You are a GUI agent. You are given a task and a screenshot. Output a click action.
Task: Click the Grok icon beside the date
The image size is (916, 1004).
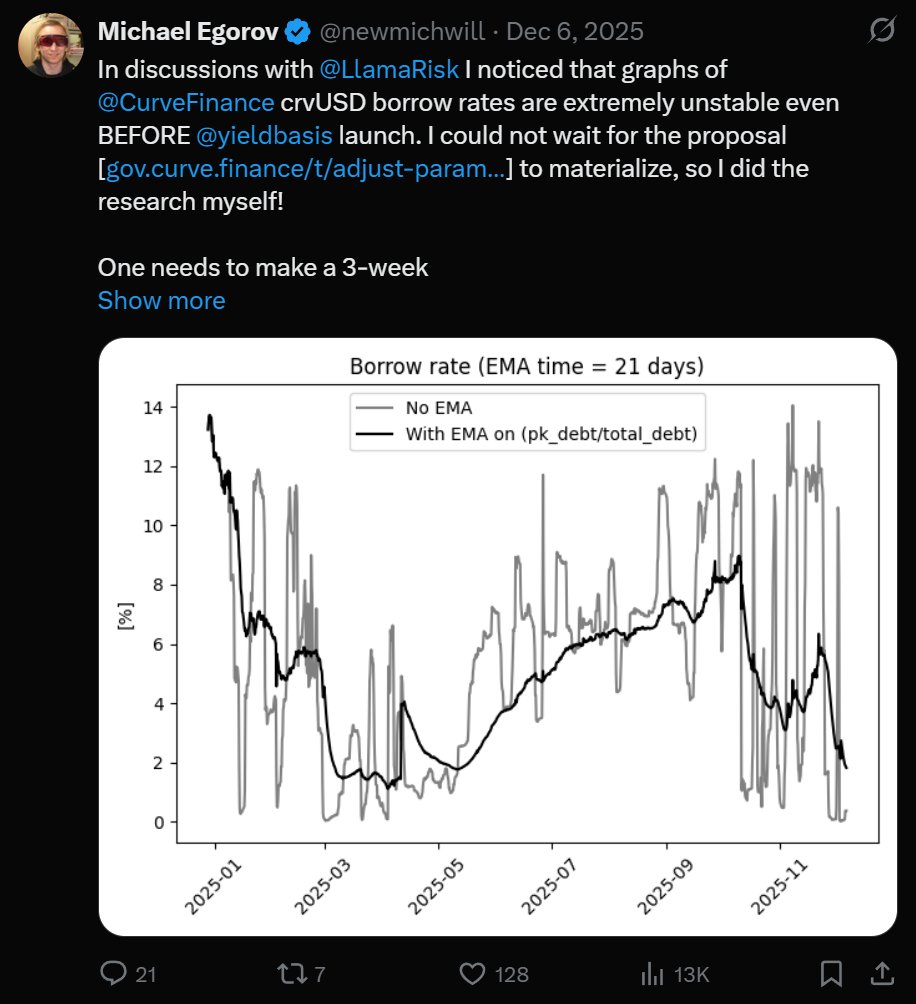coord(880,33)
